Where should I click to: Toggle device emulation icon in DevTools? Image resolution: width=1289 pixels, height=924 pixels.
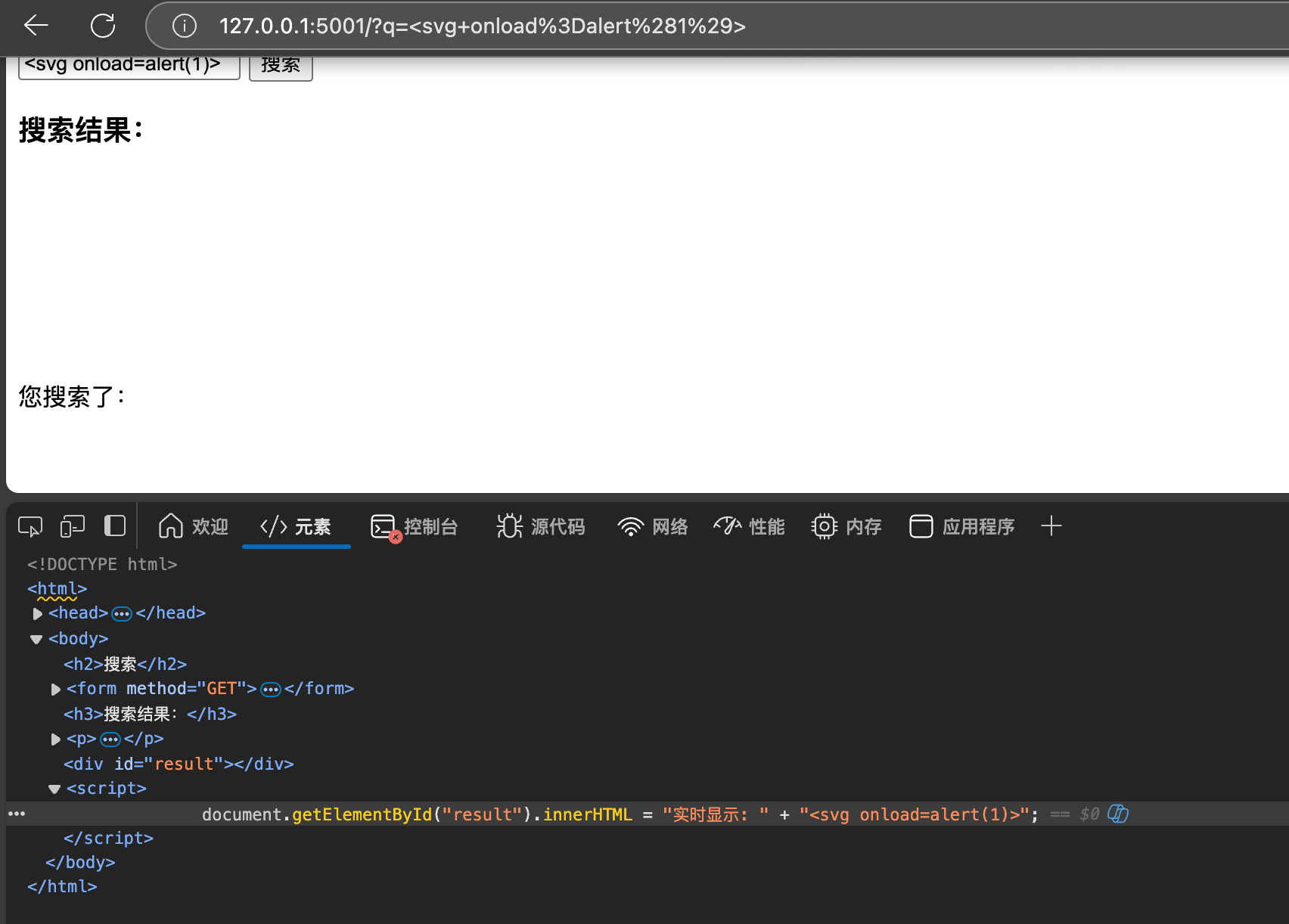click(73, 526)
